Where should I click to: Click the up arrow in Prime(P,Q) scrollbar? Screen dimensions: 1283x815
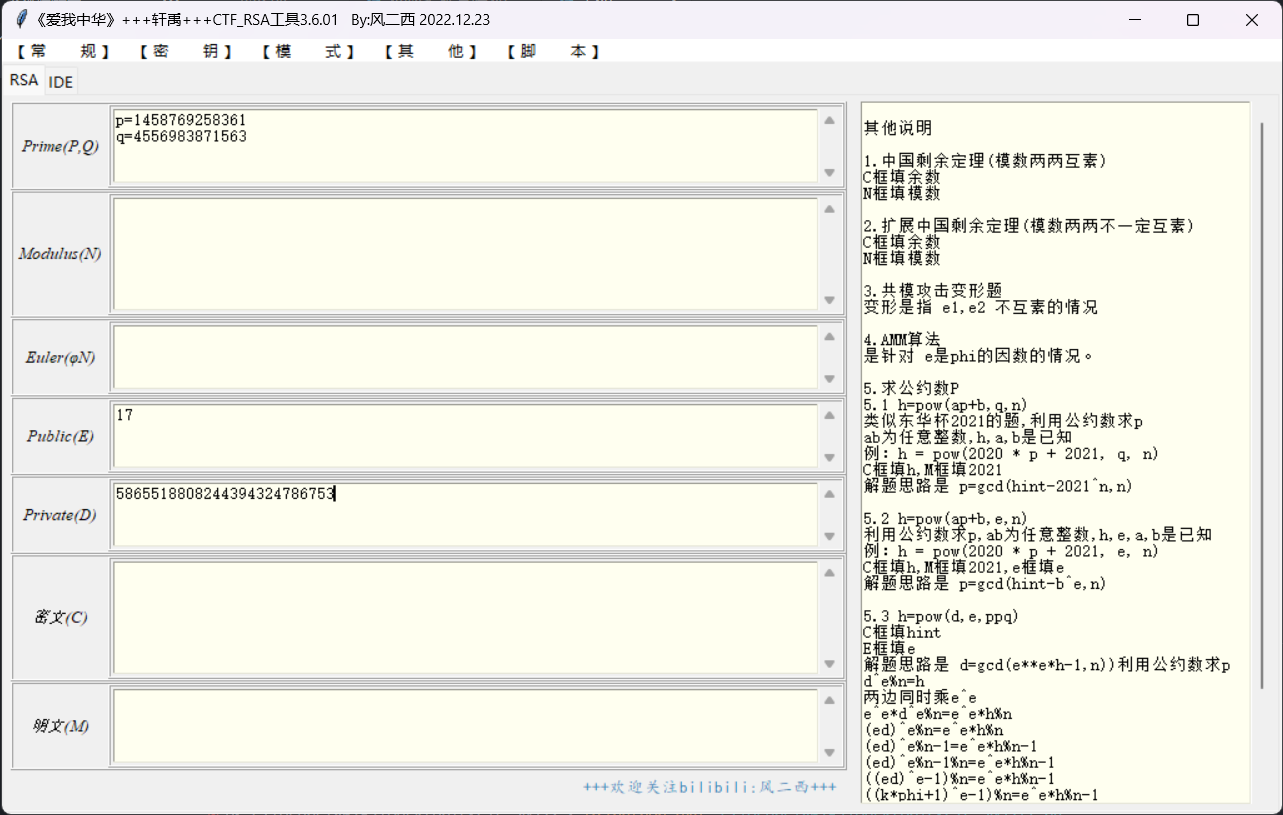pos(829,120)
